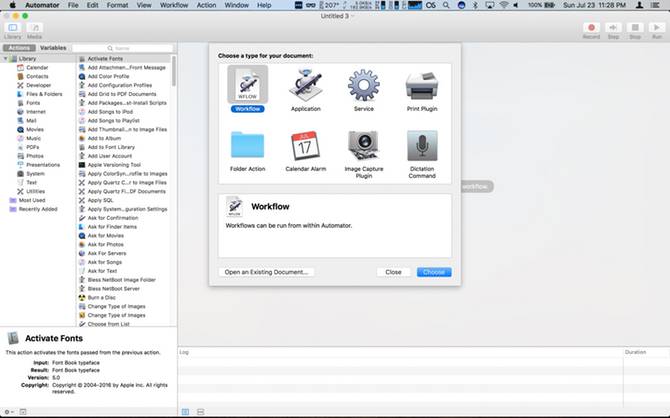670x418 pixels.
Task: Select the PDFs library category
Action: pyautogui.click(x=32, y=147)
